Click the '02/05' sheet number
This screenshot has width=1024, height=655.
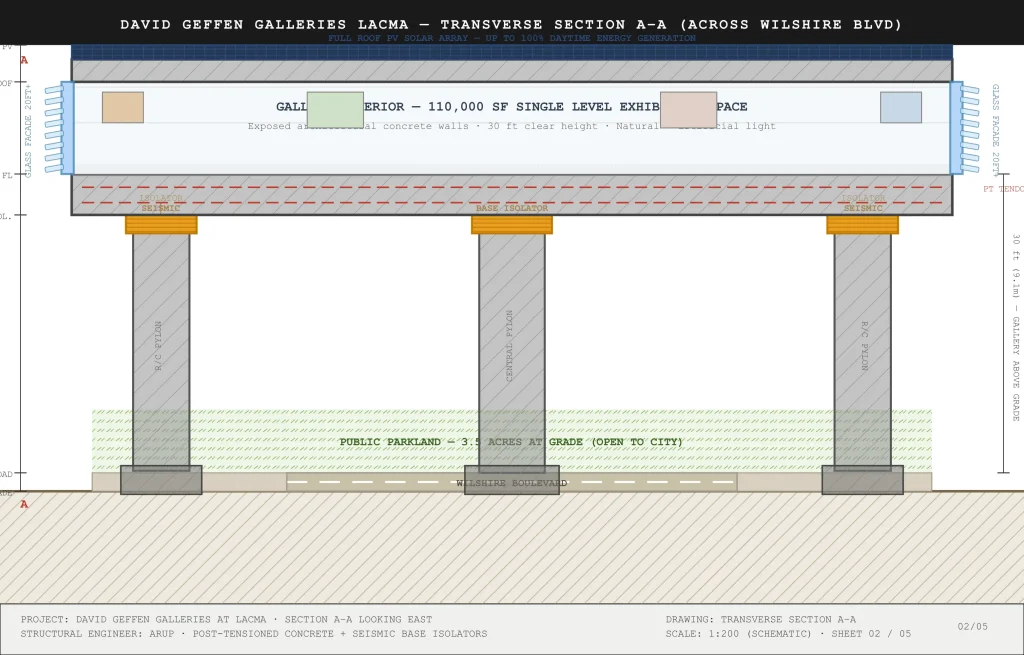pos(972,626)
